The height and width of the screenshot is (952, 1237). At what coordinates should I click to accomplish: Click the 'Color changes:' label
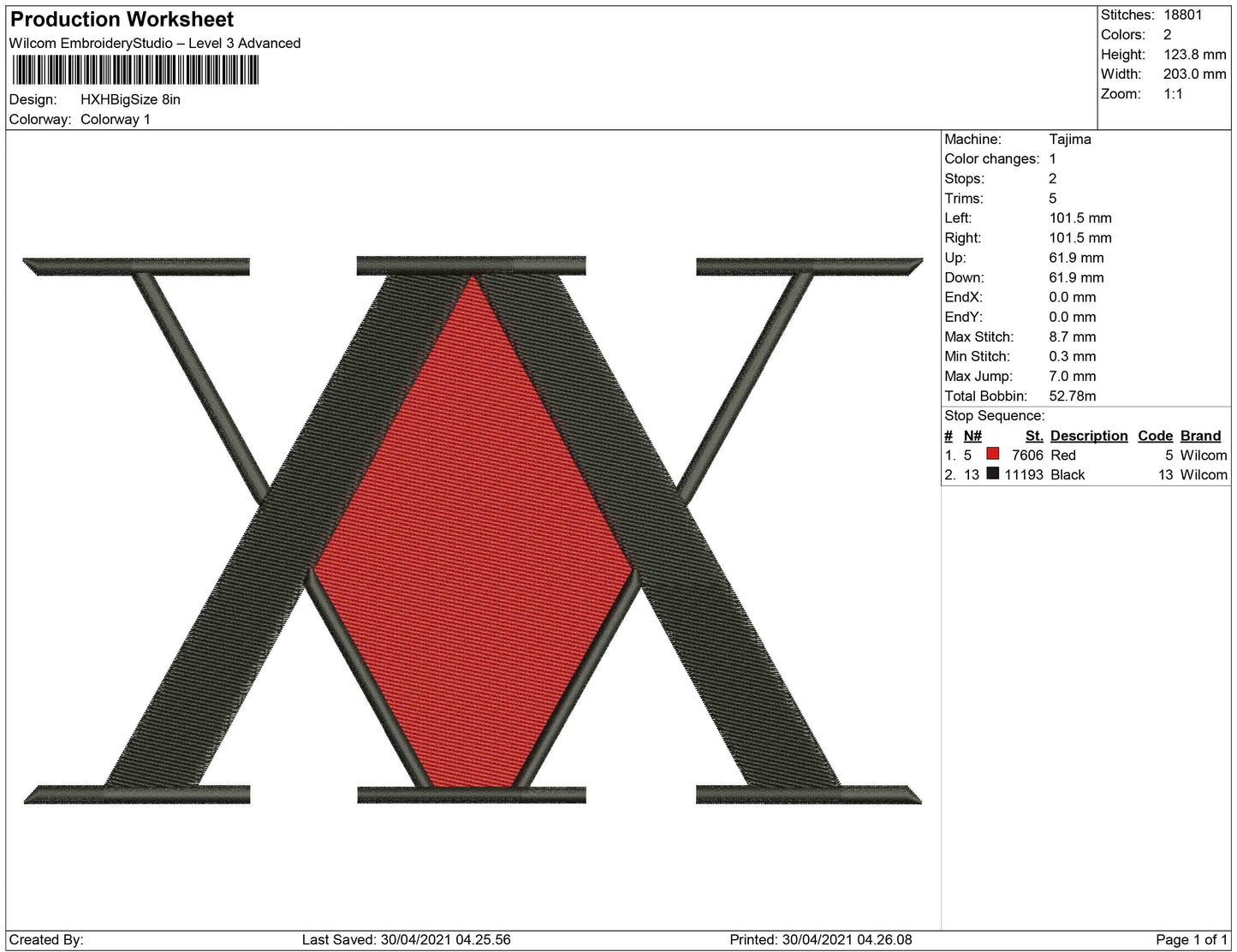992,158
